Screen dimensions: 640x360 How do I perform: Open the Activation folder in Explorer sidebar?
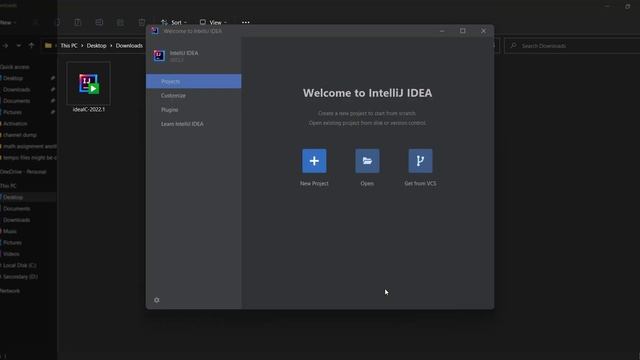[x=15, y=124]
